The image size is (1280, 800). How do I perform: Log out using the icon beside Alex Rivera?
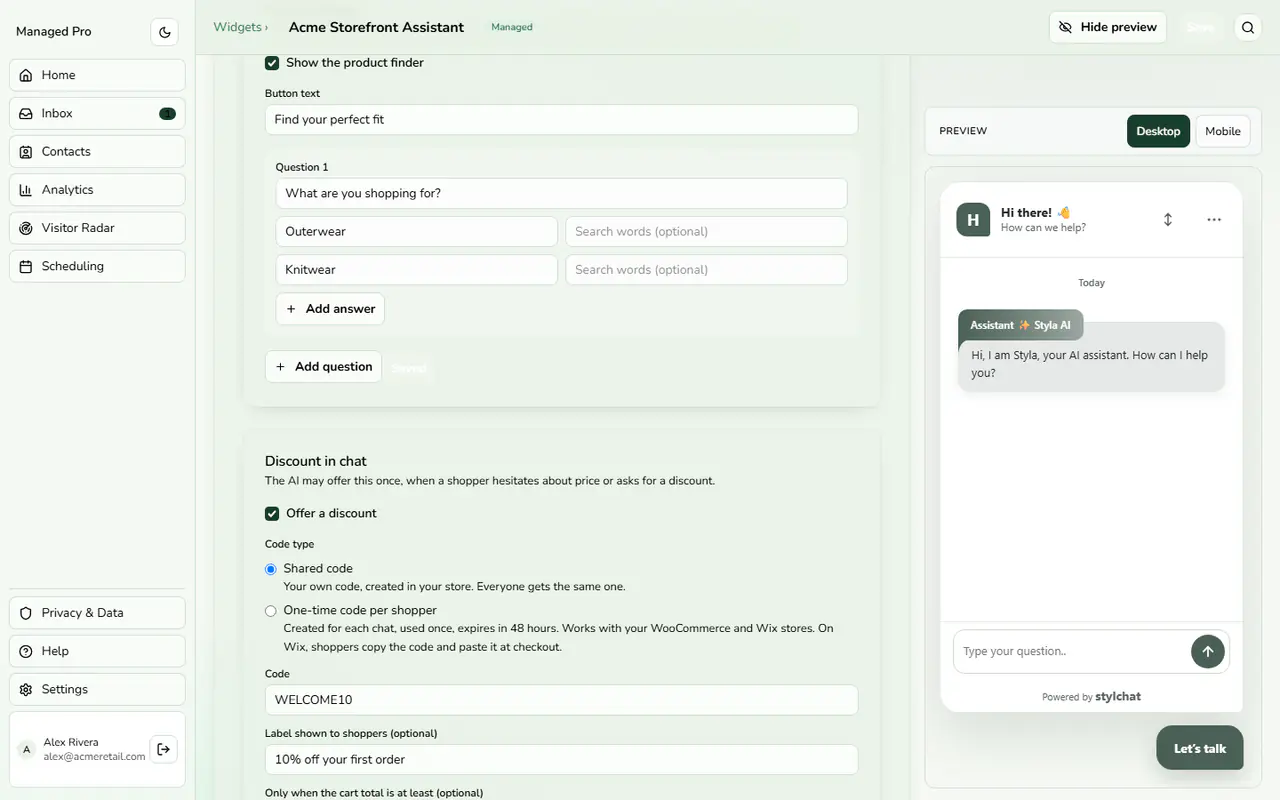pos(163,749)
